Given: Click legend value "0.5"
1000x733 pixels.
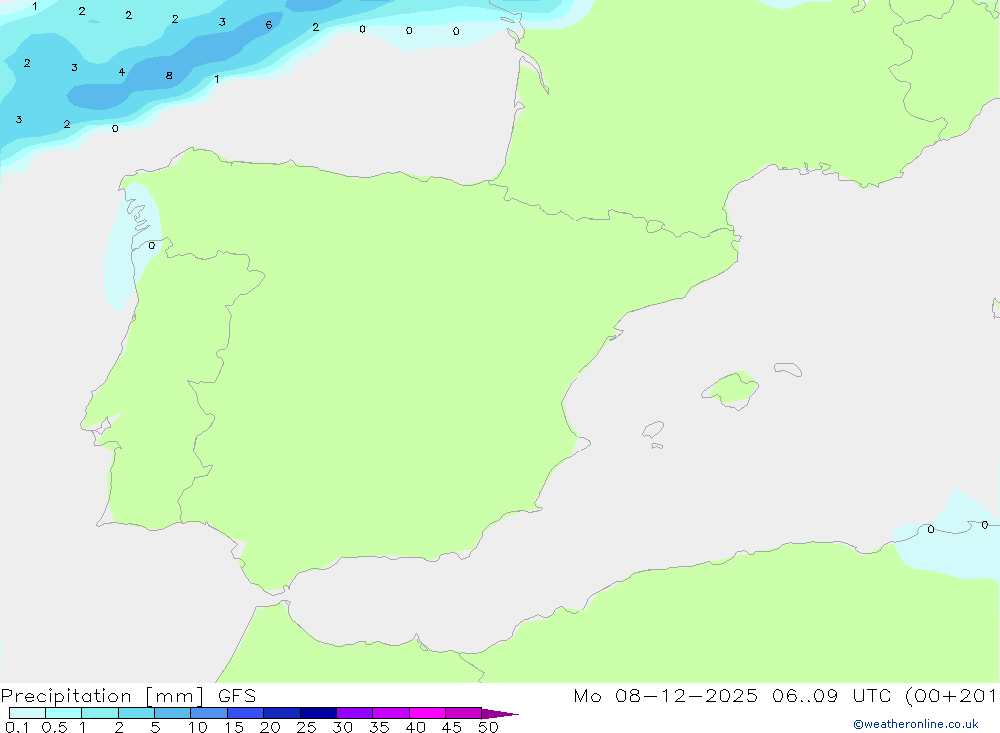Looking at the screenshot, I should [54, 727].
